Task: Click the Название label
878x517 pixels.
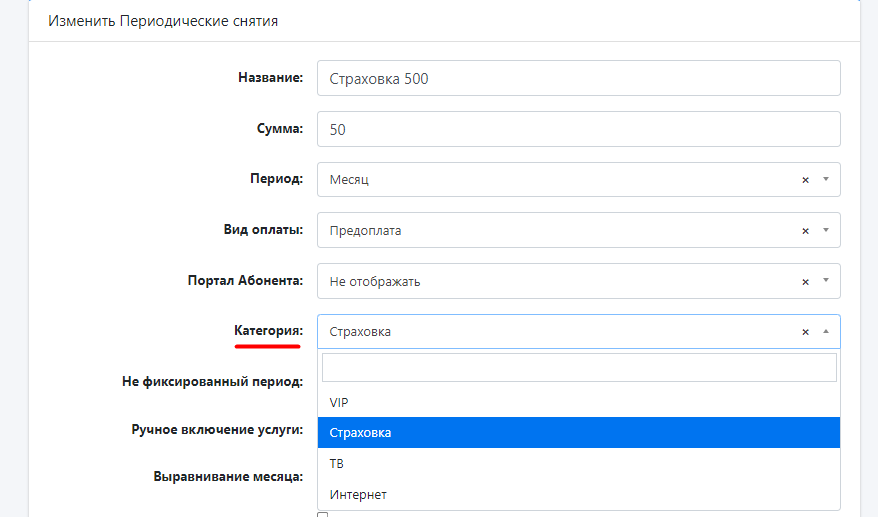Action: tap(270, 78)
